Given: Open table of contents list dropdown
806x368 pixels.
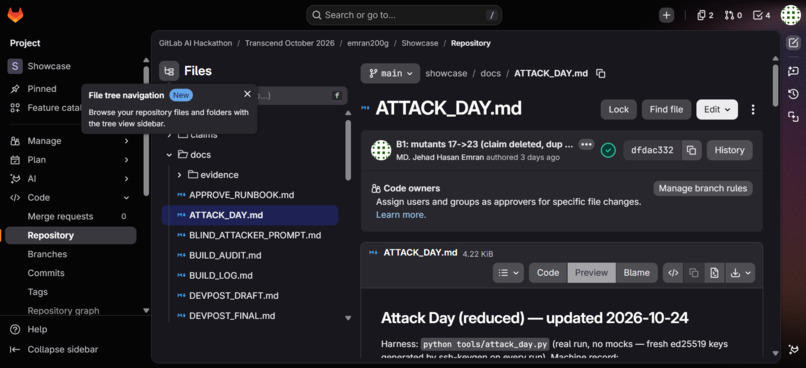Looking at the screenshot, I should coord(508,273).
